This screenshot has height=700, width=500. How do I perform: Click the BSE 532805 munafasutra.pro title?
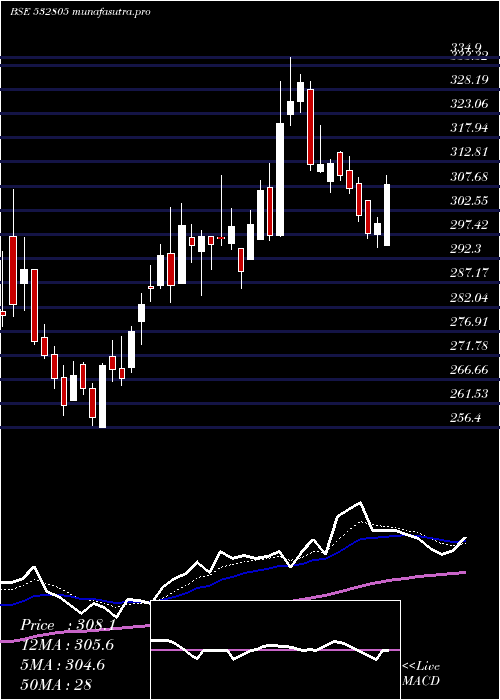[x=80, y=12]
